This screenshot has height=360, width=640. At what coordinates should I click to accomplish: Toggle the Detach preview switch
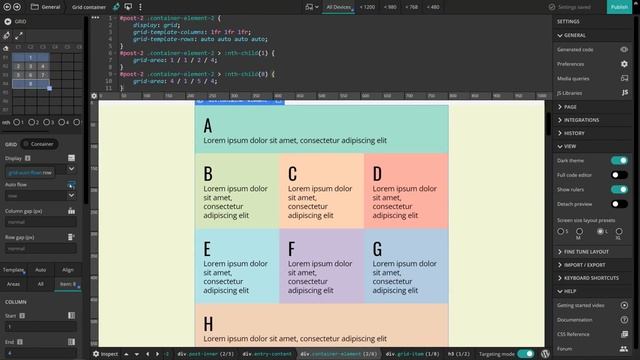[x=619, y=204]
